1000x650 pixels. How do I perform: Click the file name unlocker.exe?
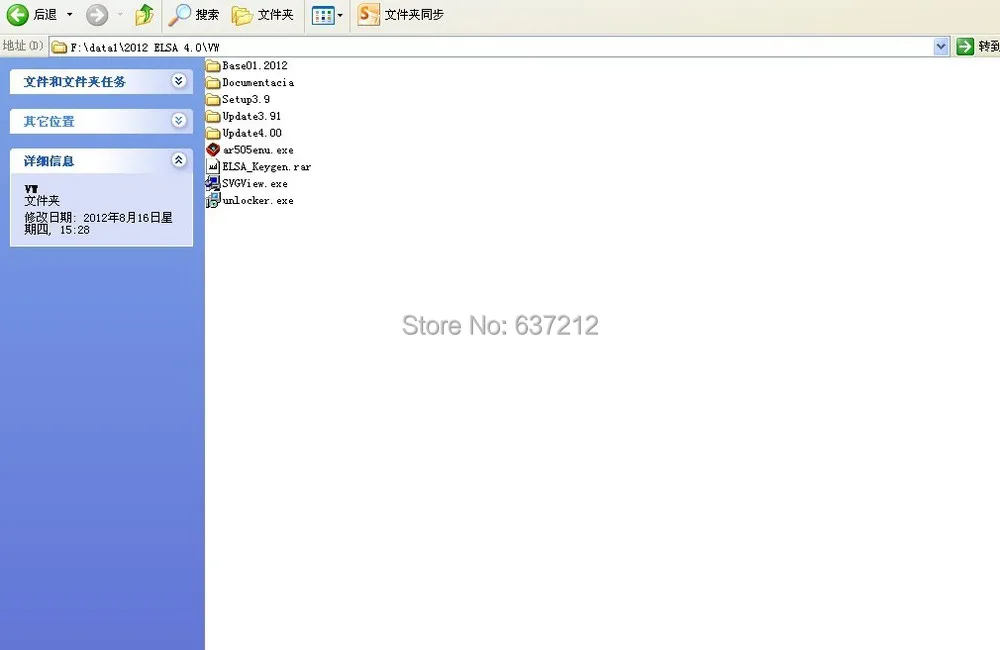pos(258,200)
